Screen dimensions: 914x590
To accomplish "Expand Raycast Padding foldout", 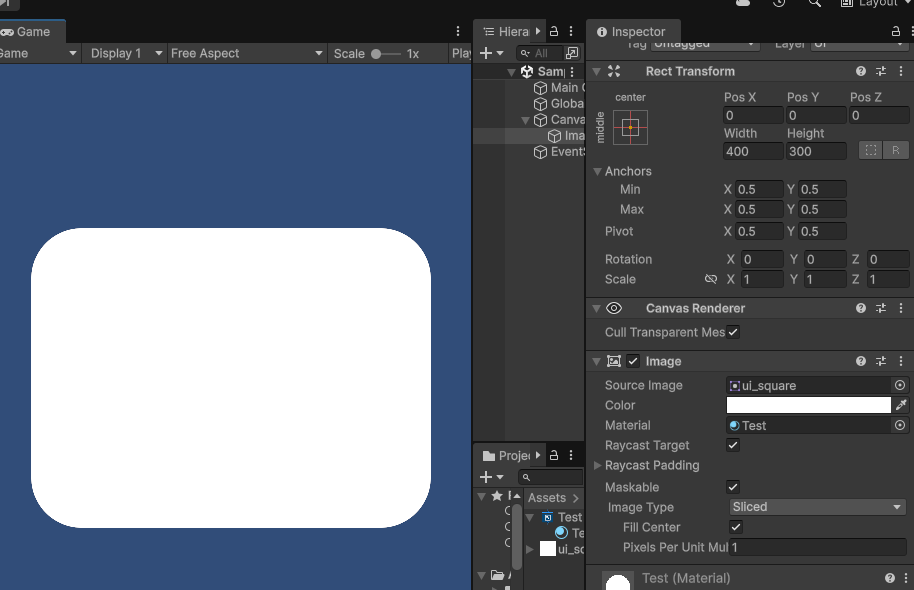I will (x=597, y=465).
